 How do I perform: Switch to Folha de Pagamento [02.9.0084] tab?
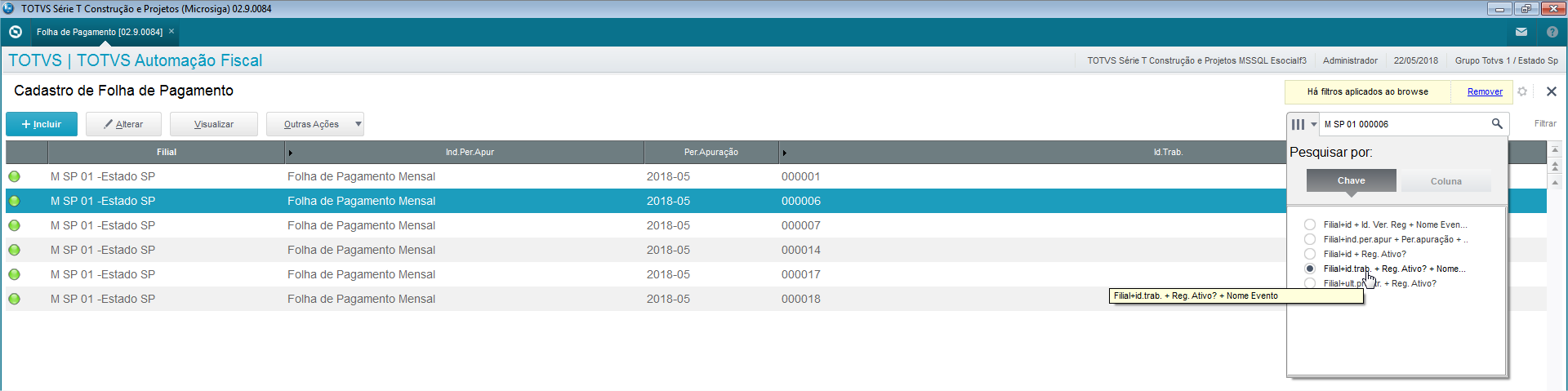pyautogui.click(x=100, y=32)
